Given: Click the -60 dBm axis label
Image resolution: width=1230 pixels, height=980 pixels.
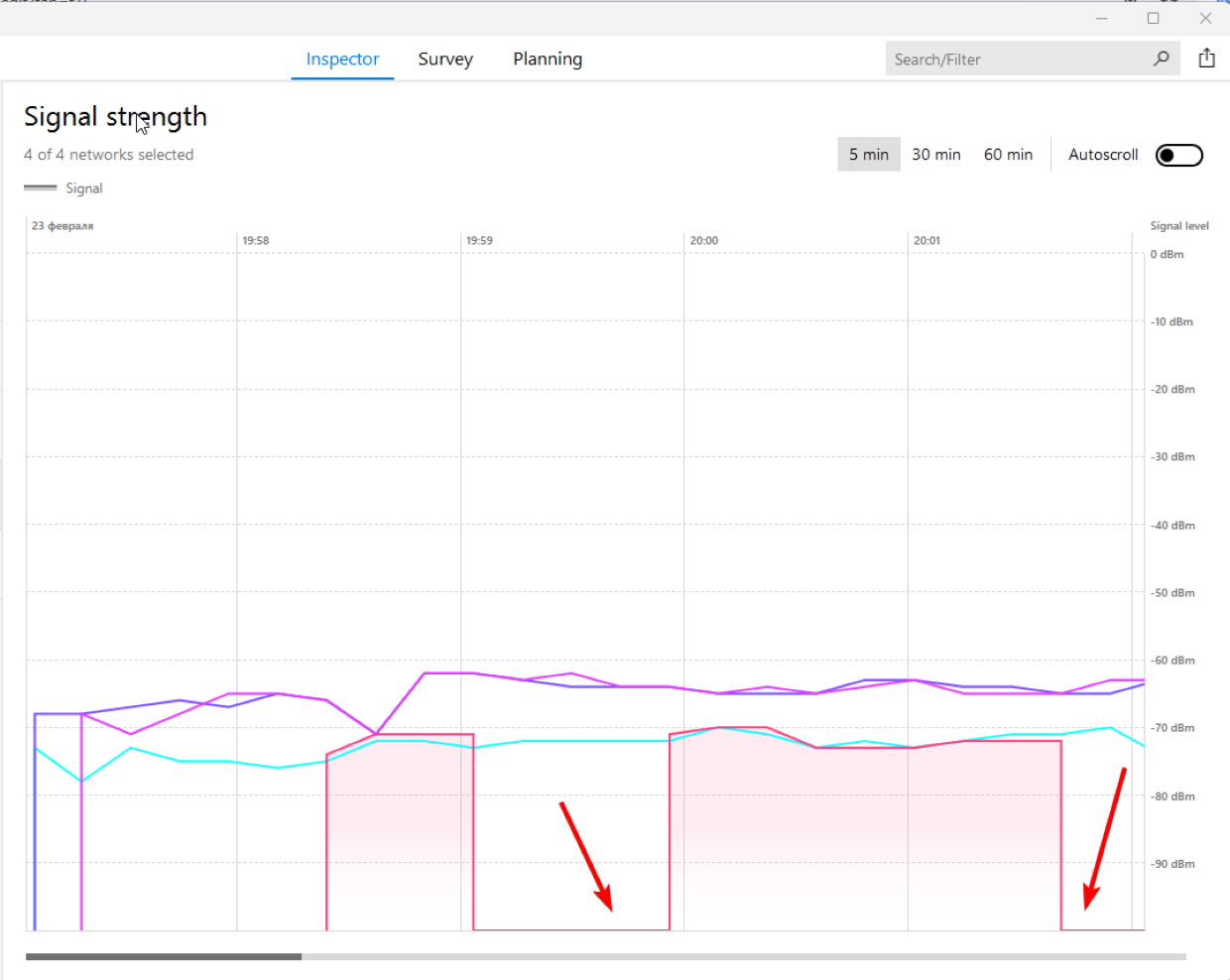Looking at the screenshot, I should pyautogui.click(x=1173, y=660).
